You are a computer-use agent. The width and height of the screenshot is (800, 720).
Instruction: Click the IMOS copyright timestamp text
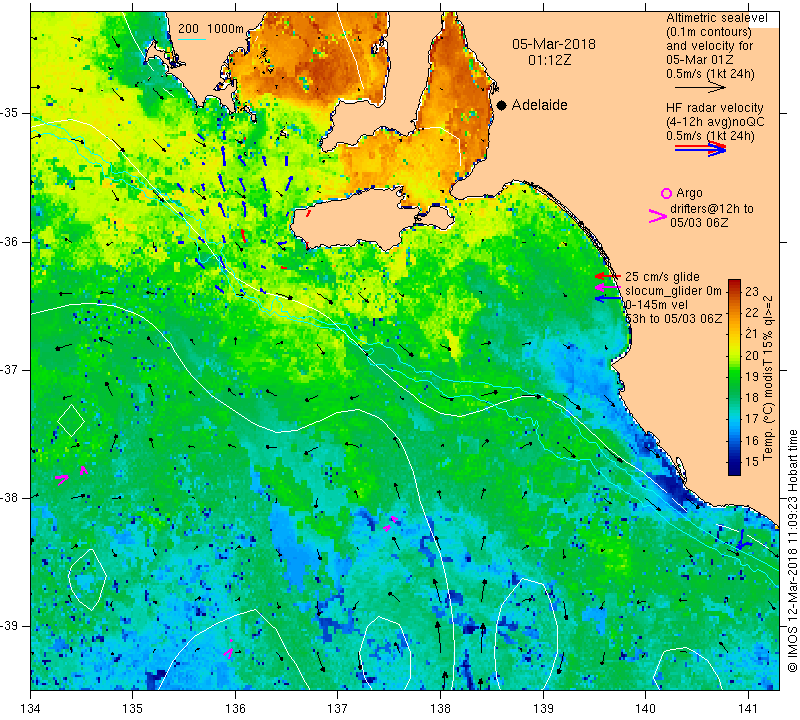pyautogui.click(x=792, y=550)
